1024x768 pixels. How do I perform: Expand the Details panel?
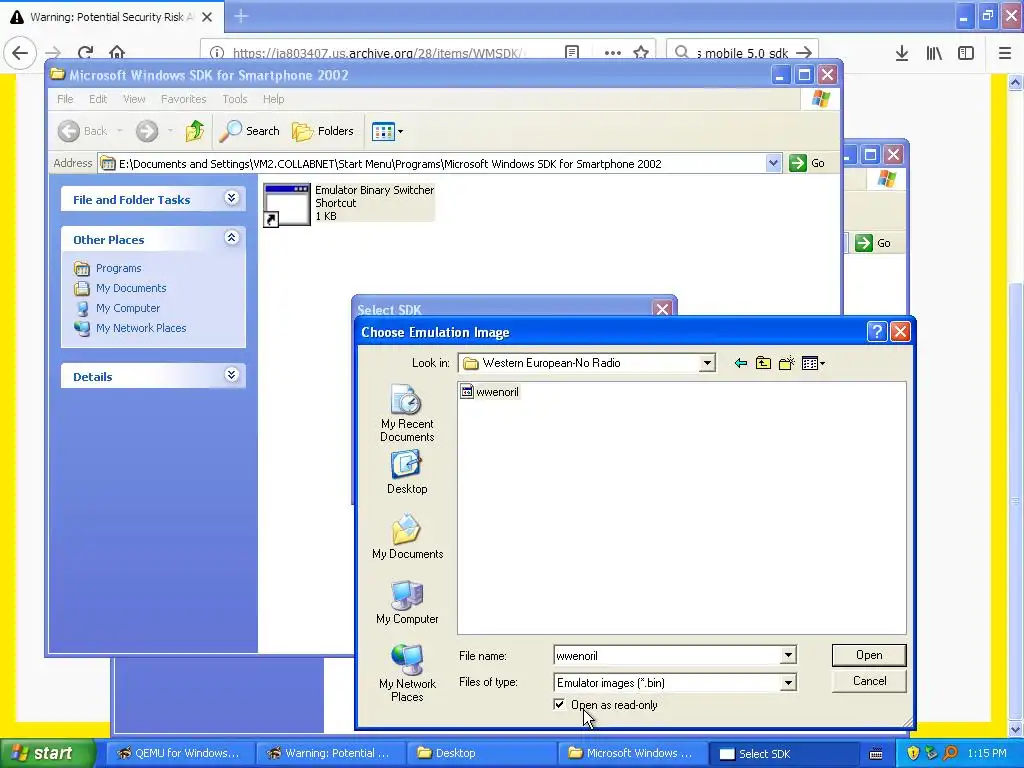coord(231,375)
